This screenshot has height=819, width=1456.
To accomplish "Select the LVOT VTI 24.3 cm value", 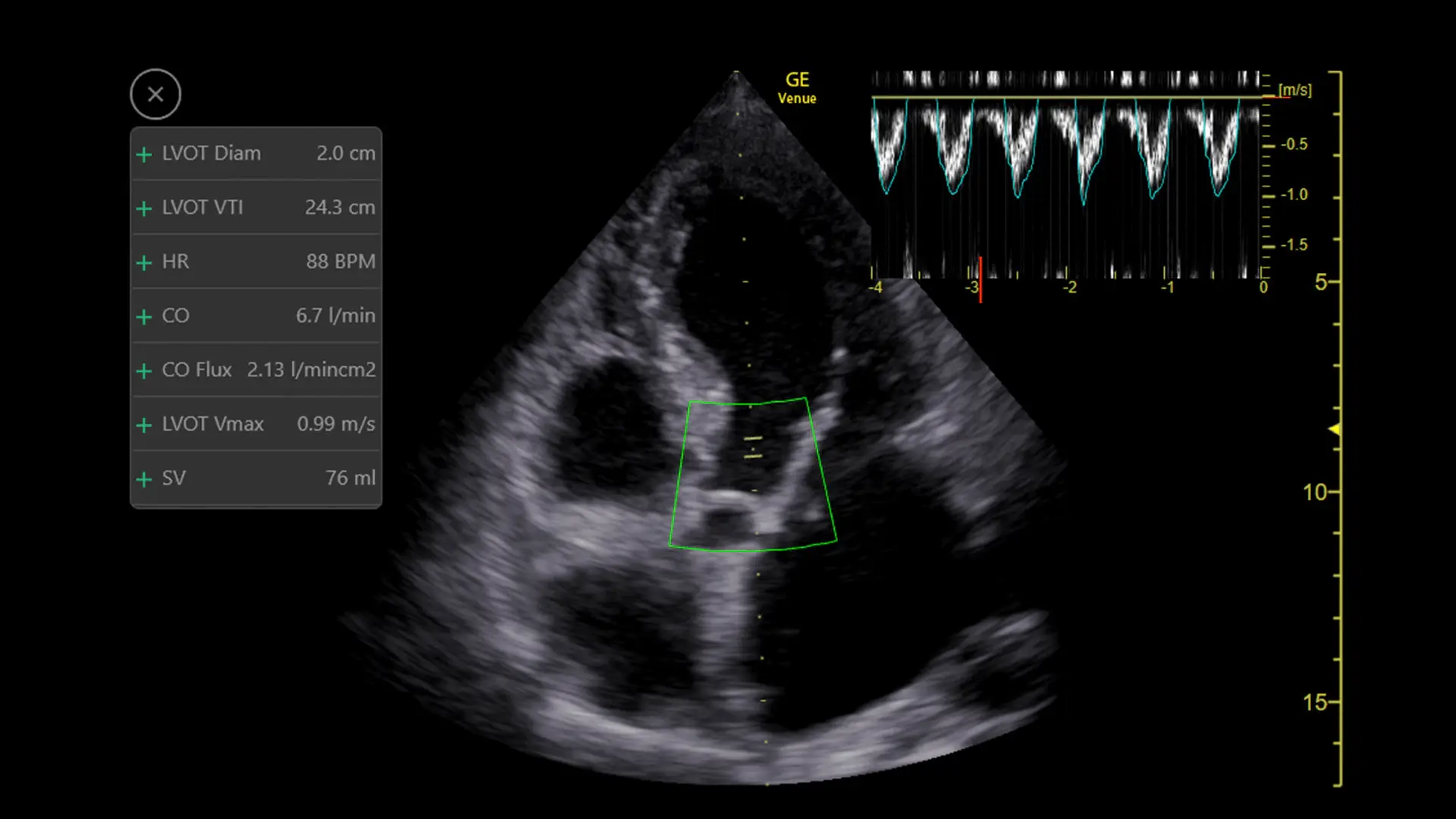I will (x=340, y=207).
